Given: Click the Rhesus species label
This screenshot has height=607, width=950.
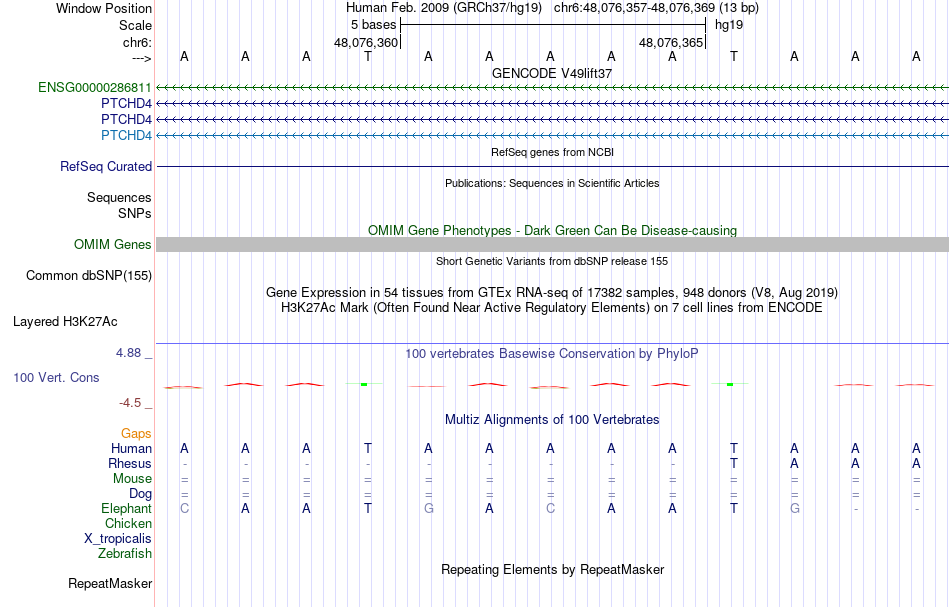Looking at the screenshot, I should tap(130, 463).
